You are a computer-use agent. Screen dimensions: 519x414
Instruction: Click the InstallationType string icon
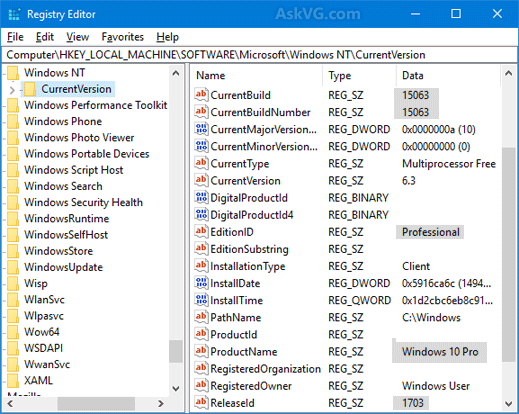201,266
